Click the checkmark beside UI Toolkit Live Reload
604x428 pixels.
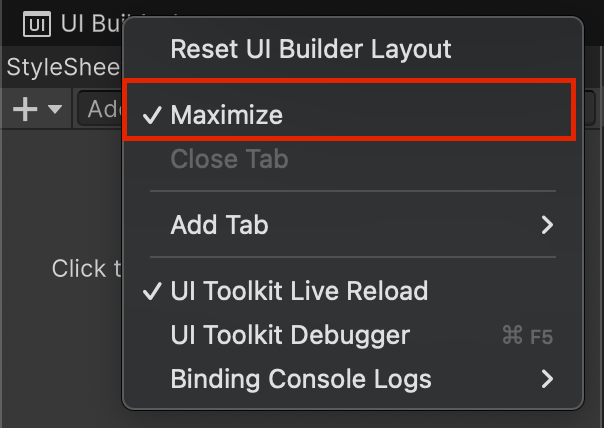pyautogui.click(x=152, y=291)
